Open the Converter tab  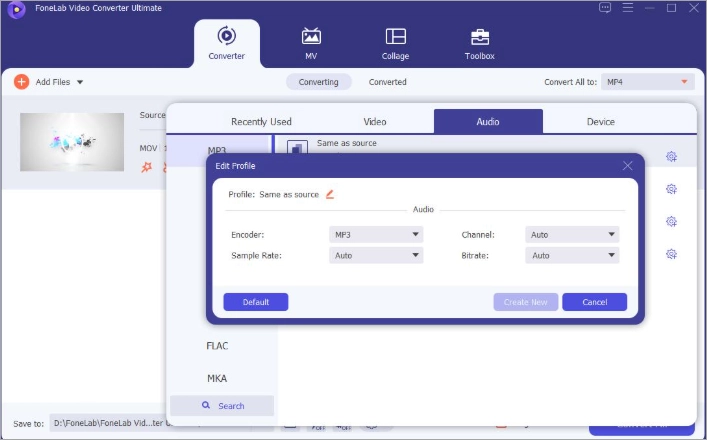(x=227, y=44)
